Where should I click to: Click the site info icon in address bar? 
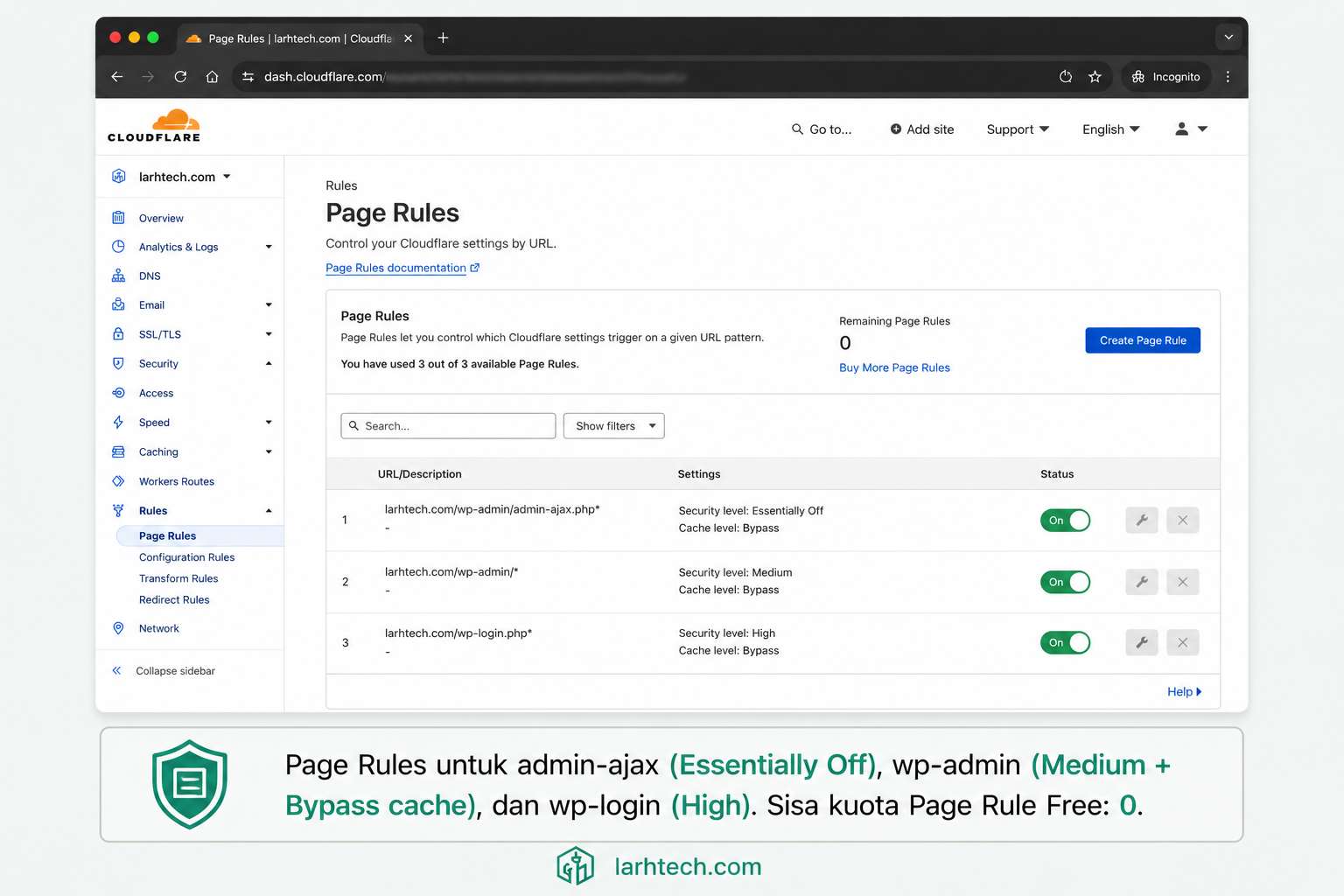[248, 77]
